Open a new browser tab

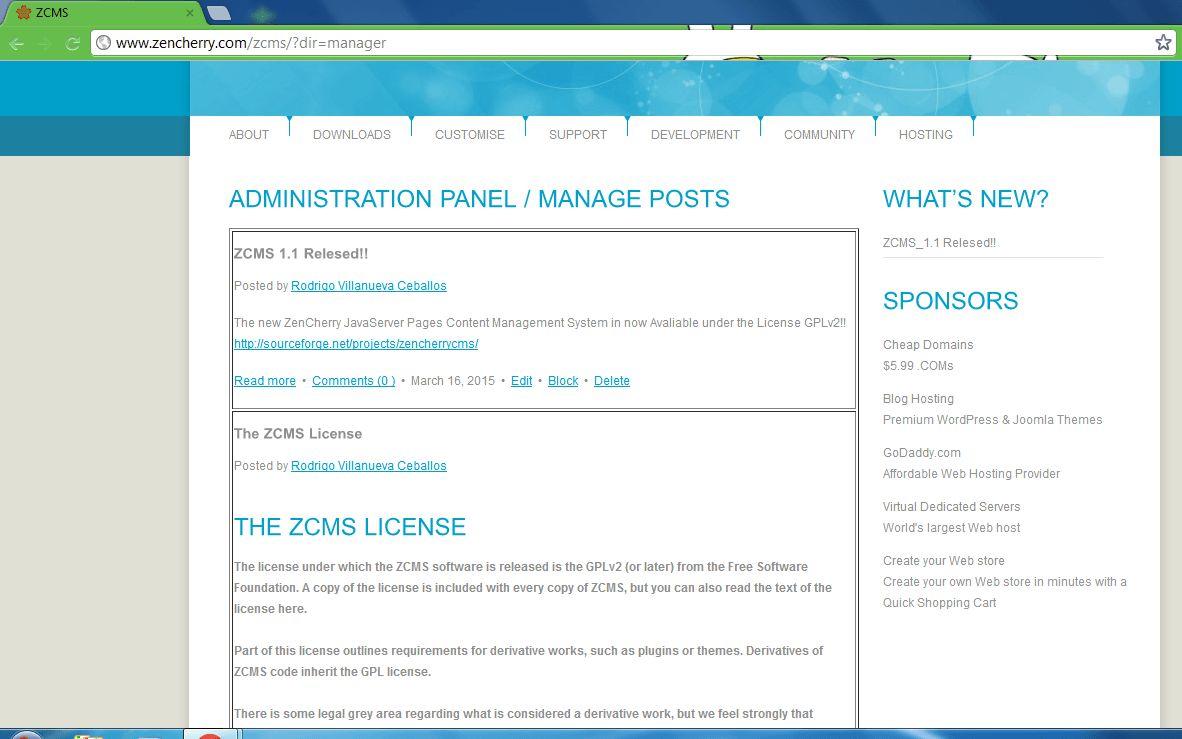(219, 13)
